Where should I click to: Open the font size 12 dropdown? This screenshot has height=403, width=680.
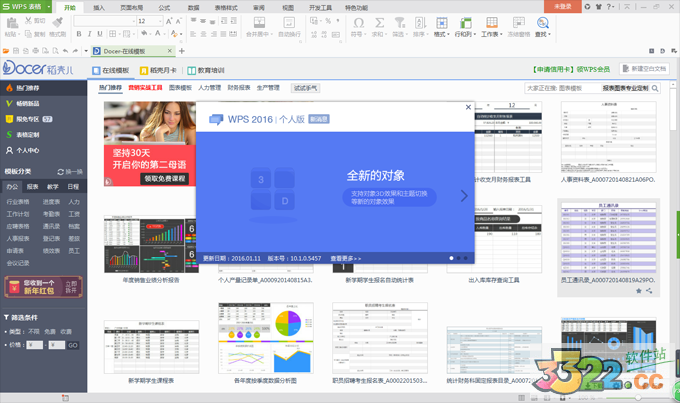click(160, 21)
